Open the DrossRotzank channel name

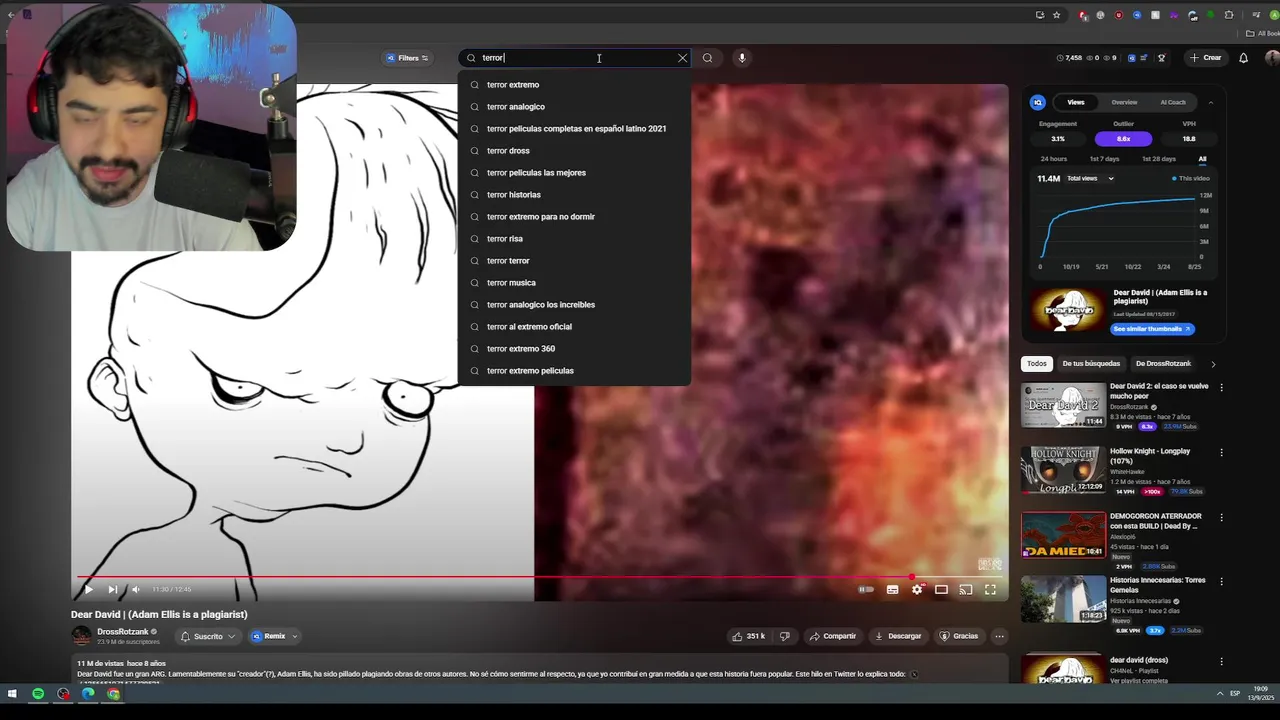(123, 632)
